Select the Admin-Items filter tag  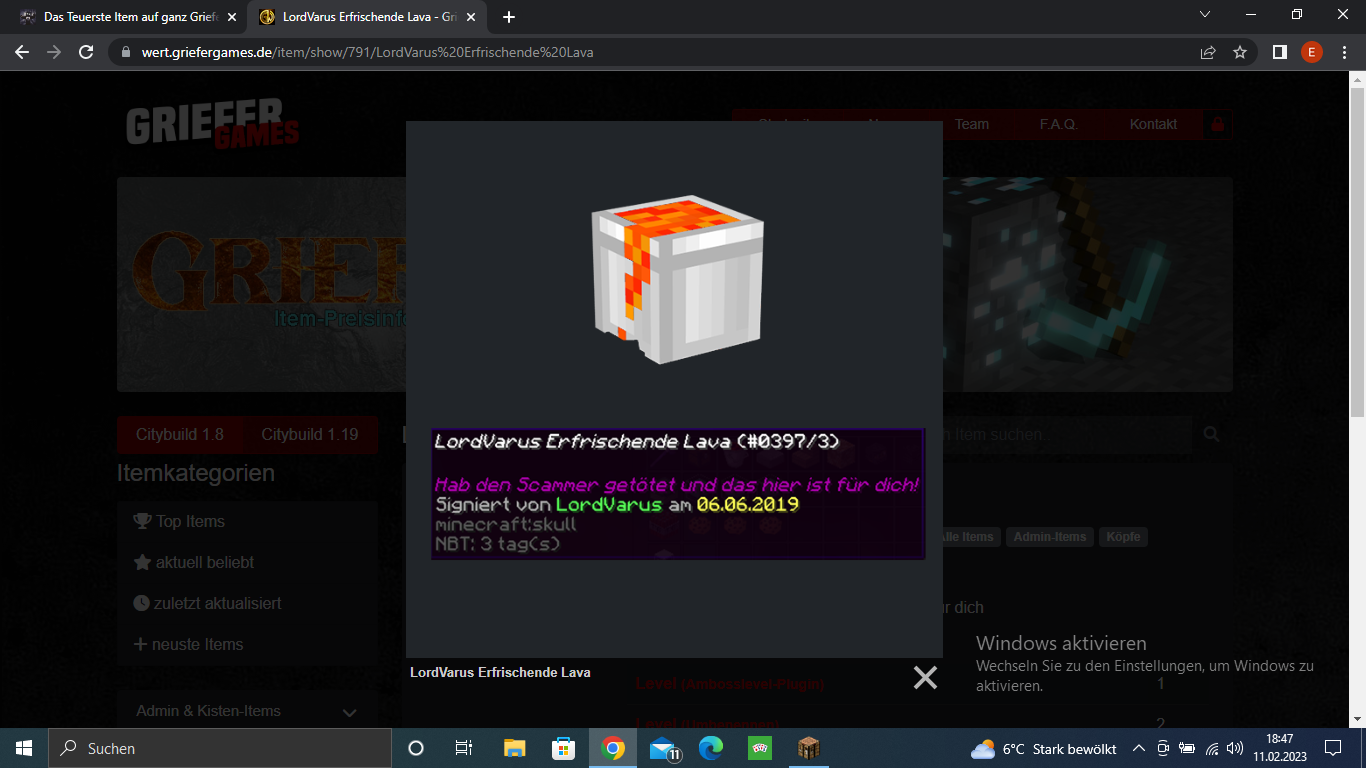[x=1050, y=537]
